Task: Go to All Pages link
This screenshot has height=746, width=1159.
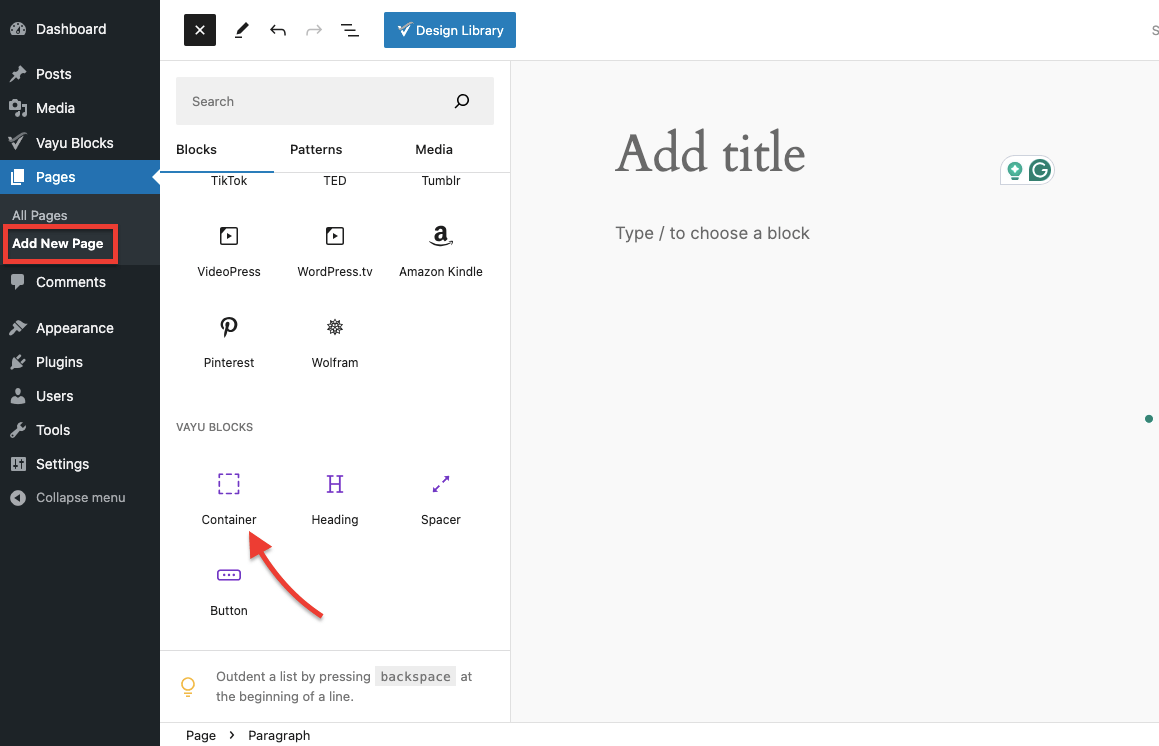Action: point(40,216)
